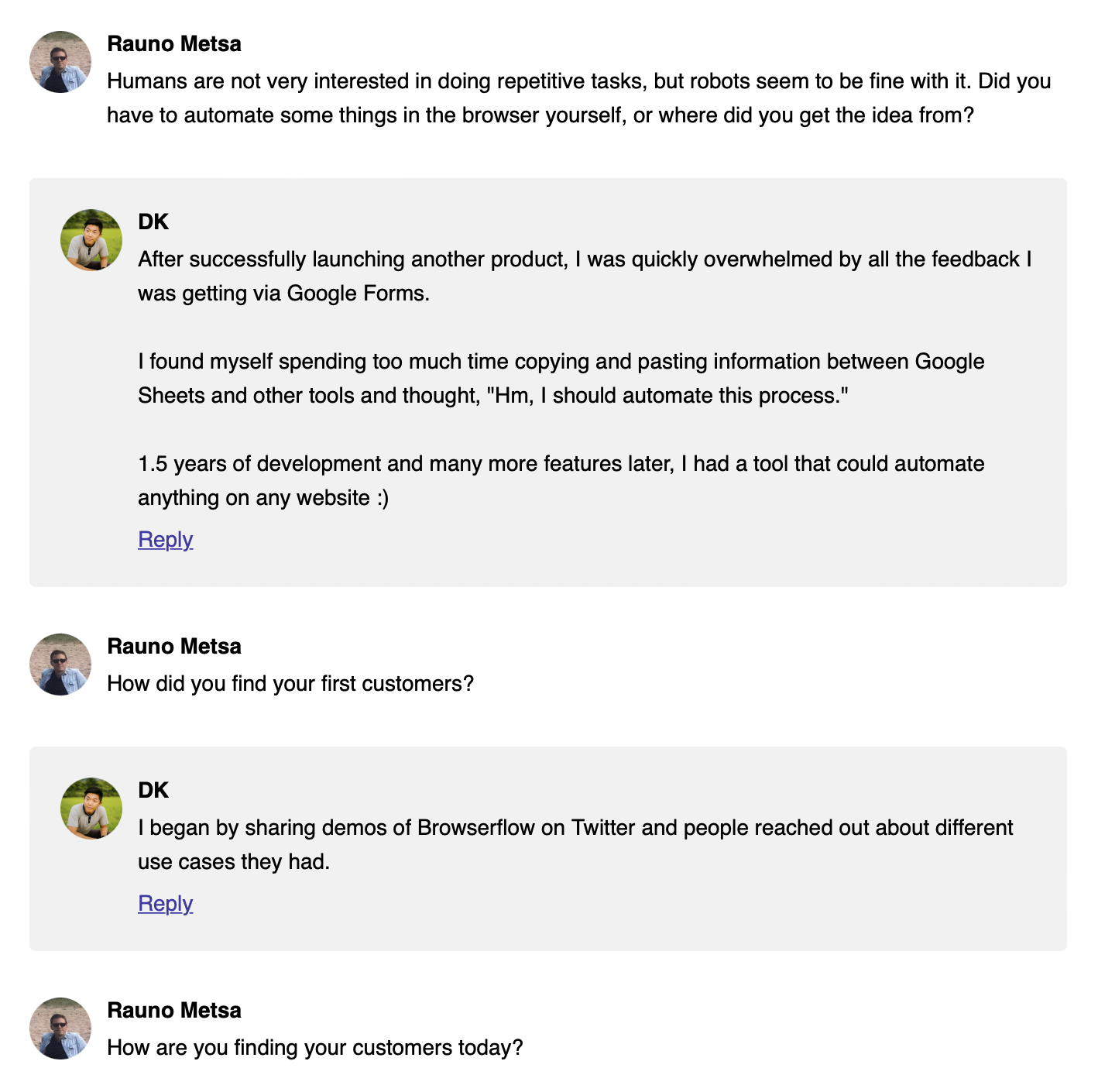Click Rauno Metsa's avatar beside customers today question

click(x=60, y=1028)
